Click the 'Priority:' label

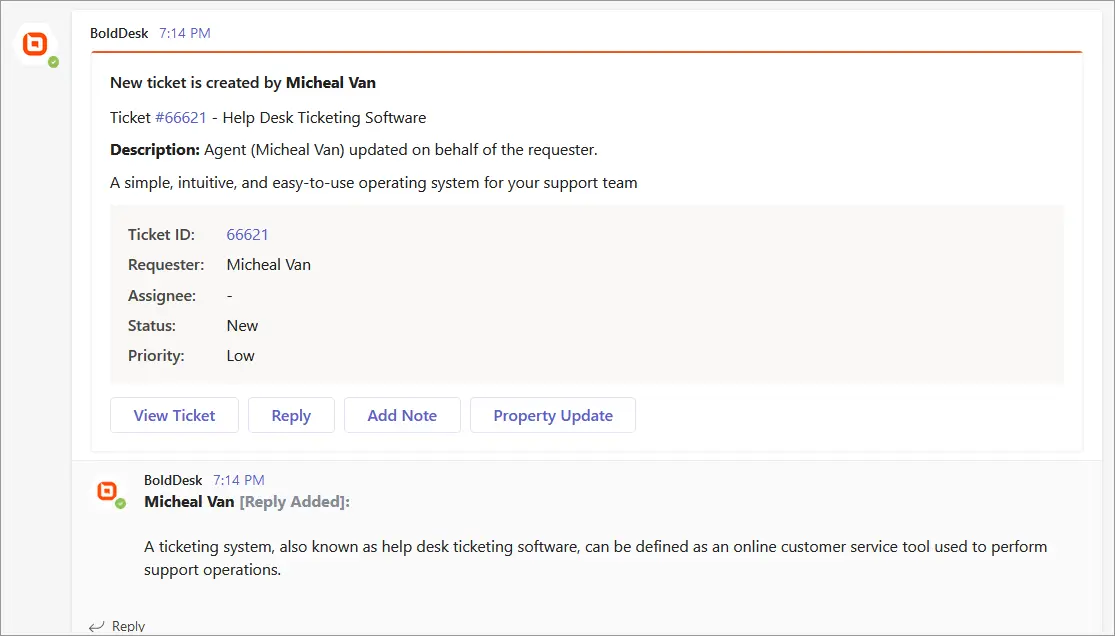[156, 356]
